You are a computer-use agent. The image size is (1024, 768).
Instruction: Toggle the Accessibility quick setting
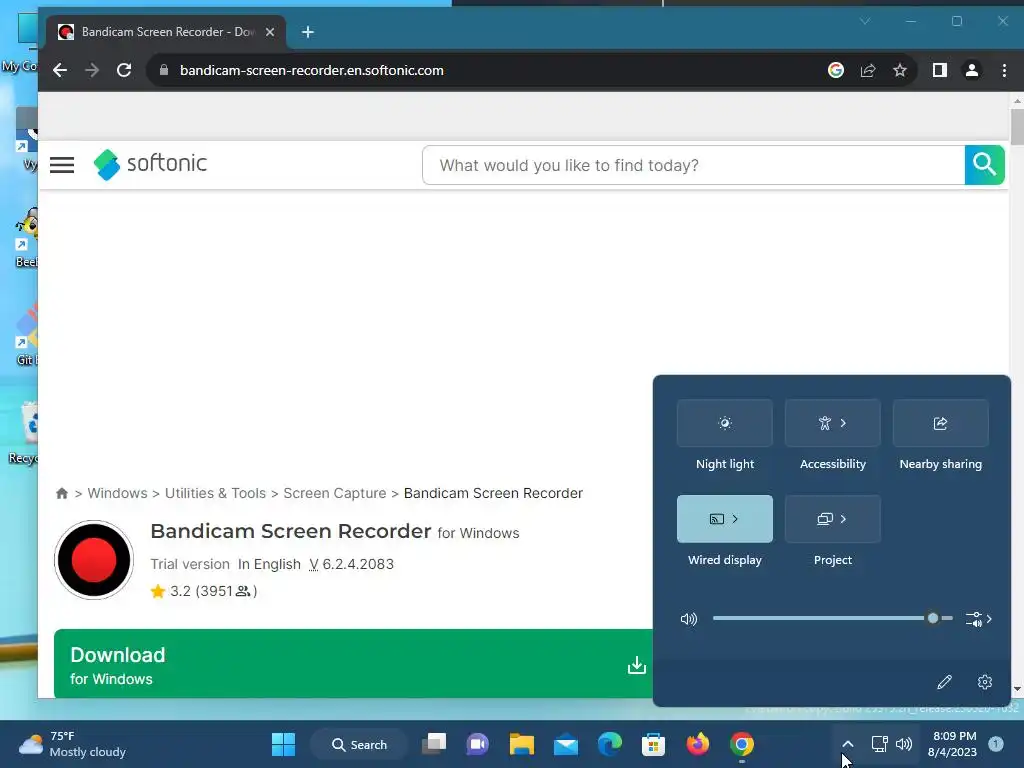[824, 423]
